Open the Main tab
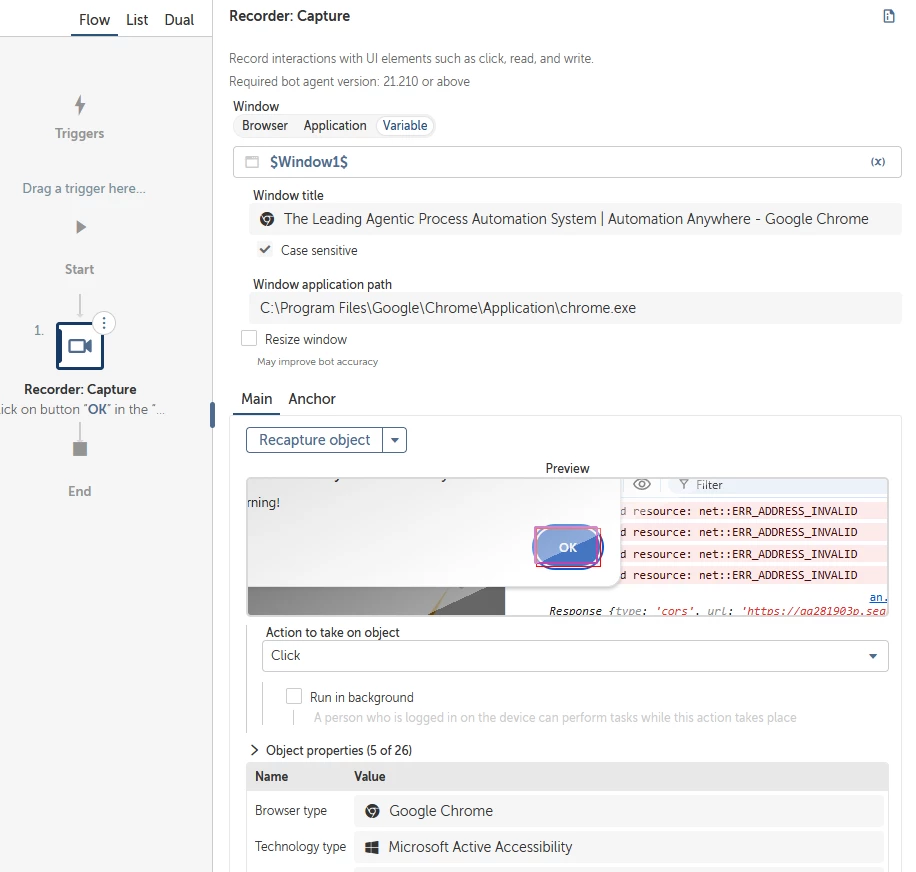 pyautogui.click(x=256, y=399)
